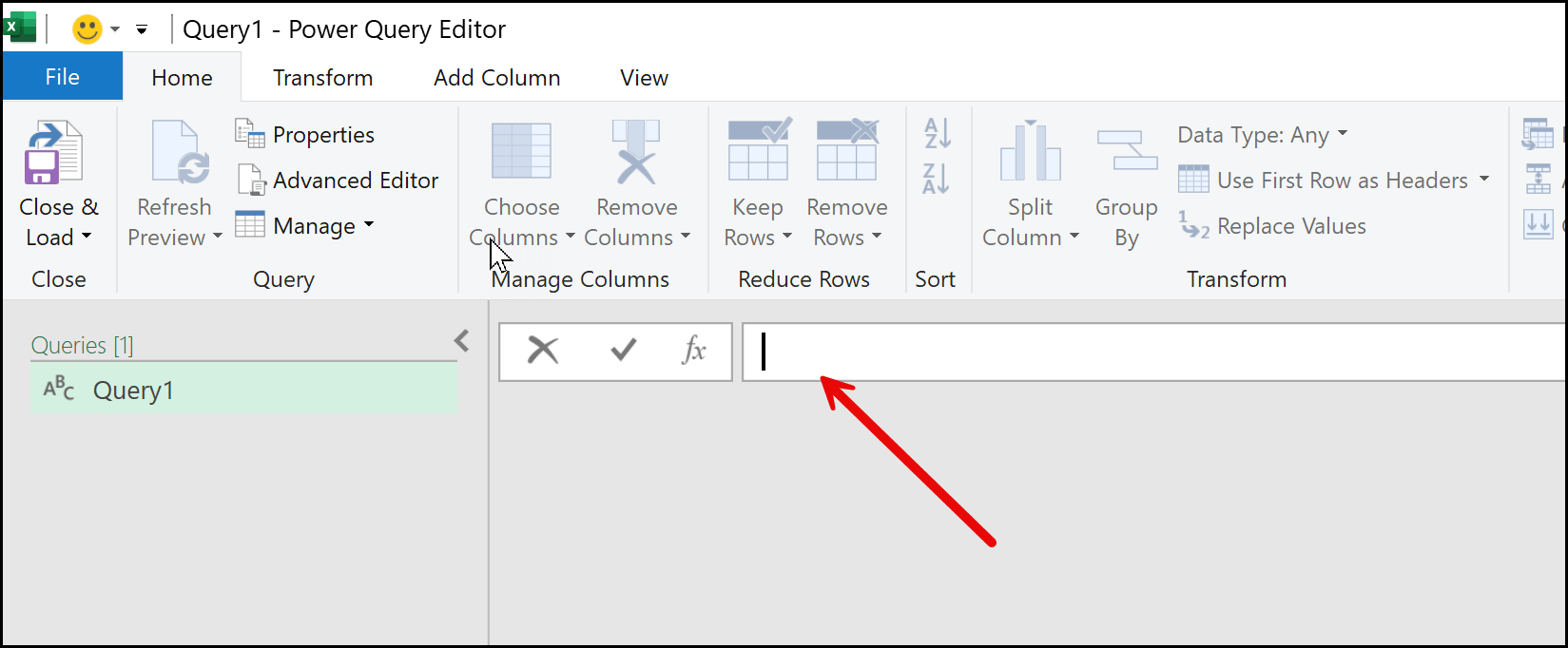1568x648 pixels.
Task: Click the Remove Columns icon
Action: (636, 152)
